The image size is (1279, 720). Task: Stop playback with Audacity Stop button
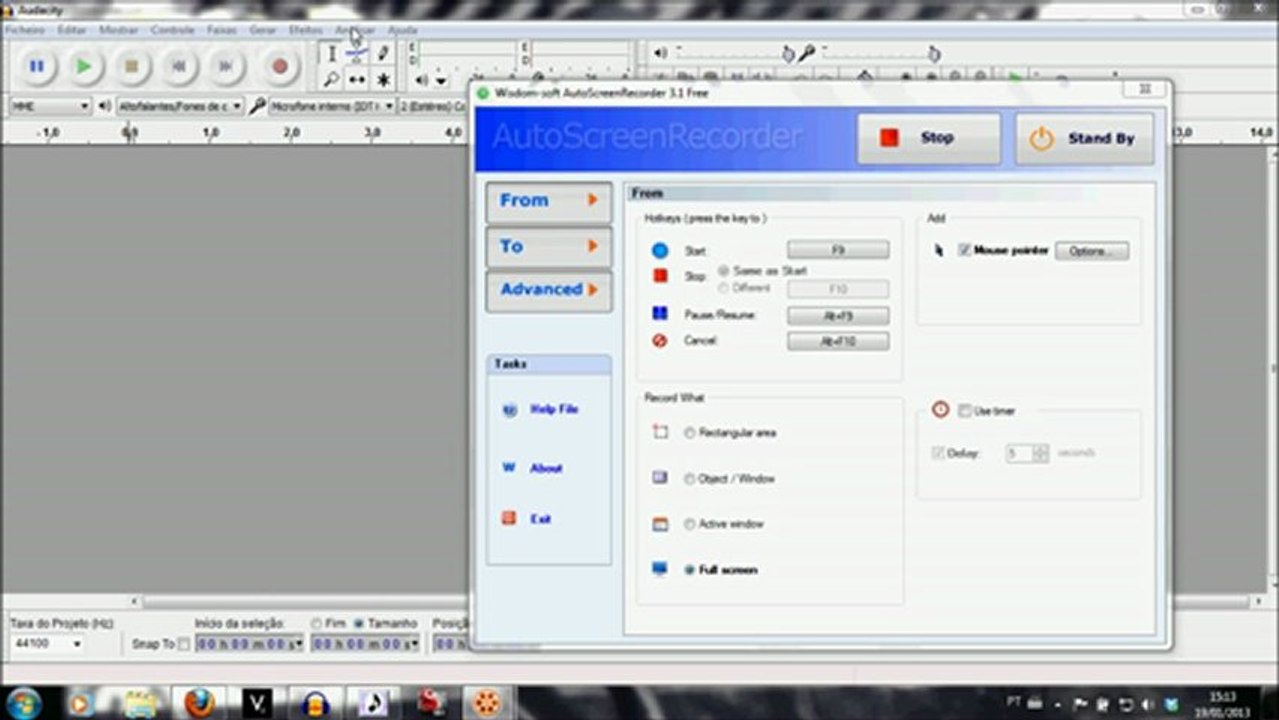132,67
